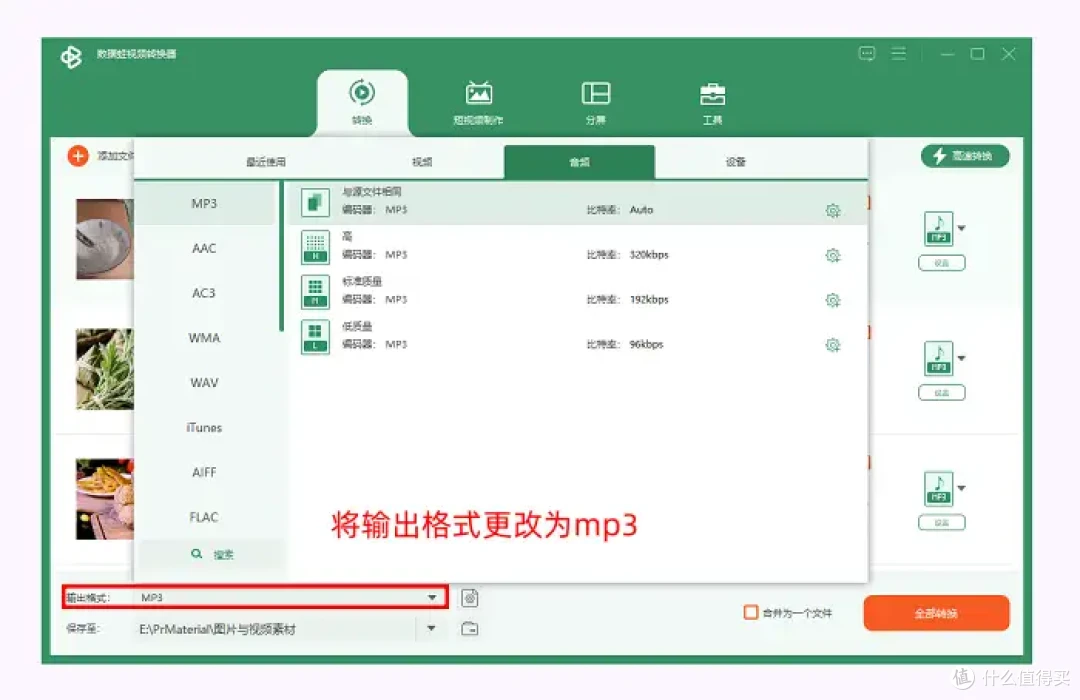Viewport: 1080px width, 700px height.
Task: Select AAC in the format list
Action: click(205, 248)
